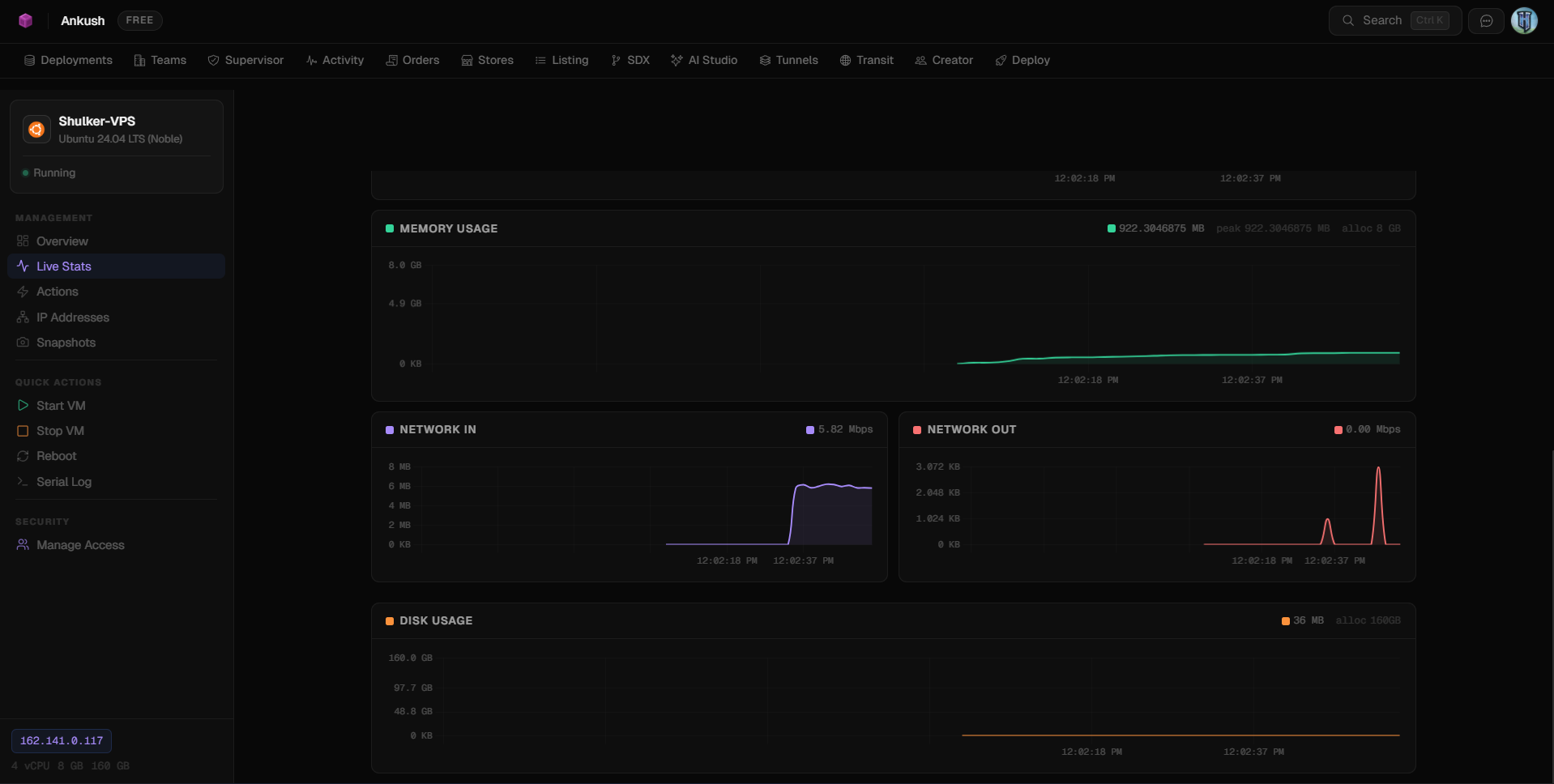This screenshot has width=1554, height=784.
Task: Go to the Teams tab
Action: coord(160,61)
